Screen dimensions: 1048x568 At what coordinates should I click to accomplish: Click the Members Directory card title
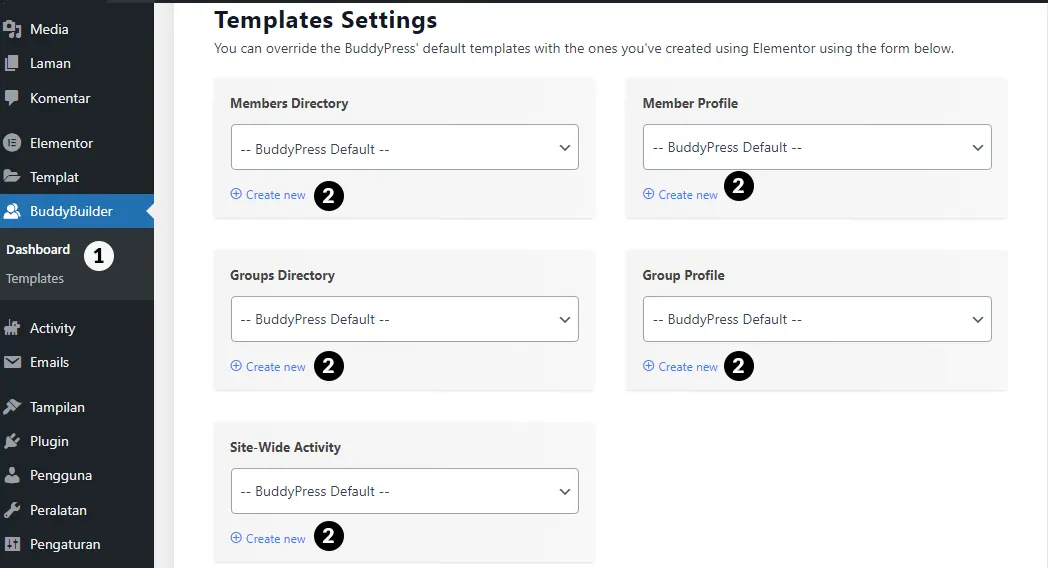click(x=289, y=104)
